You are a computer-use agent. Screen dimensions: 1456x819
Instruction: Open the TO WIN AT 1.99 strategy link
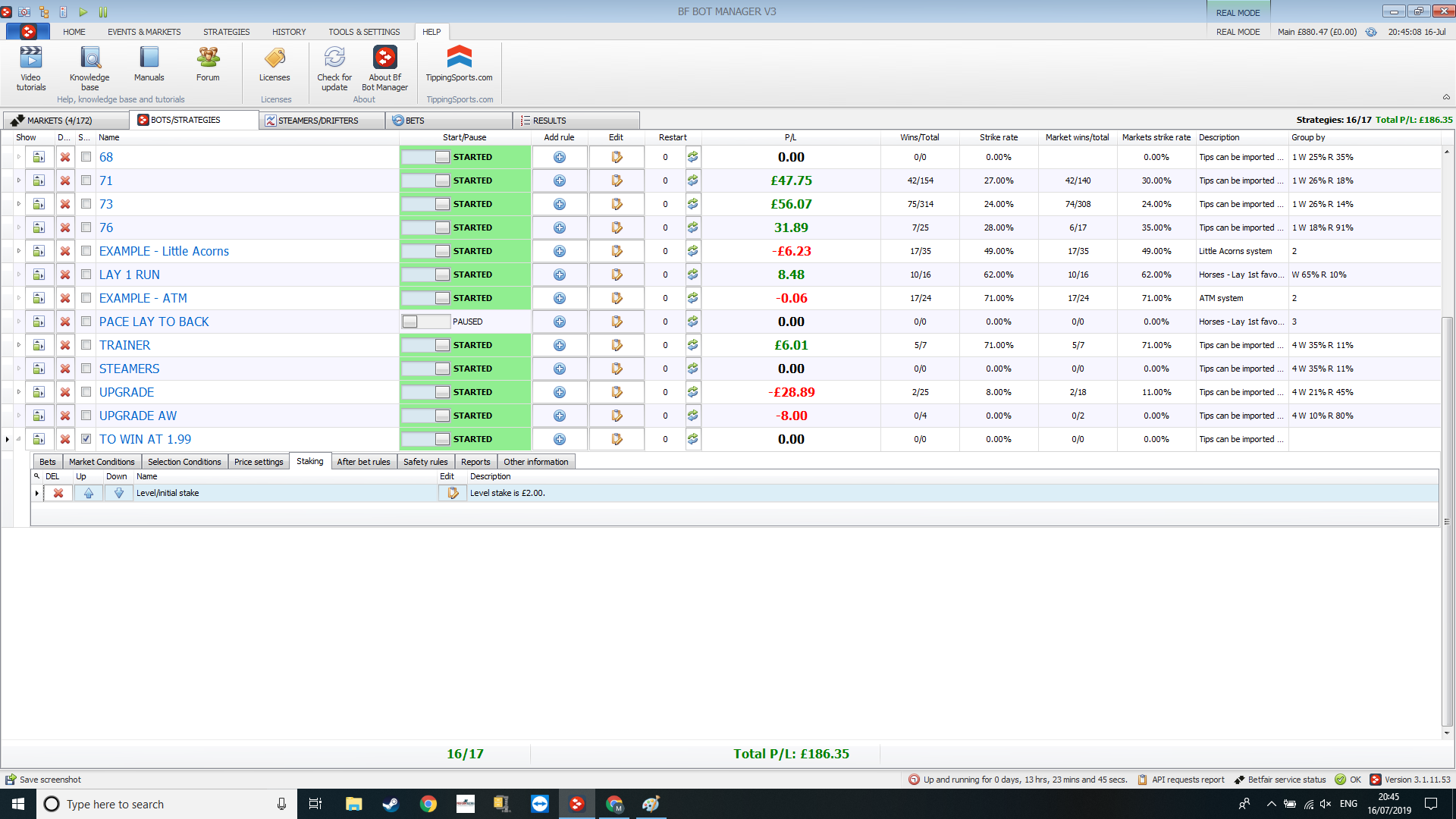click(x=145, y=439)
